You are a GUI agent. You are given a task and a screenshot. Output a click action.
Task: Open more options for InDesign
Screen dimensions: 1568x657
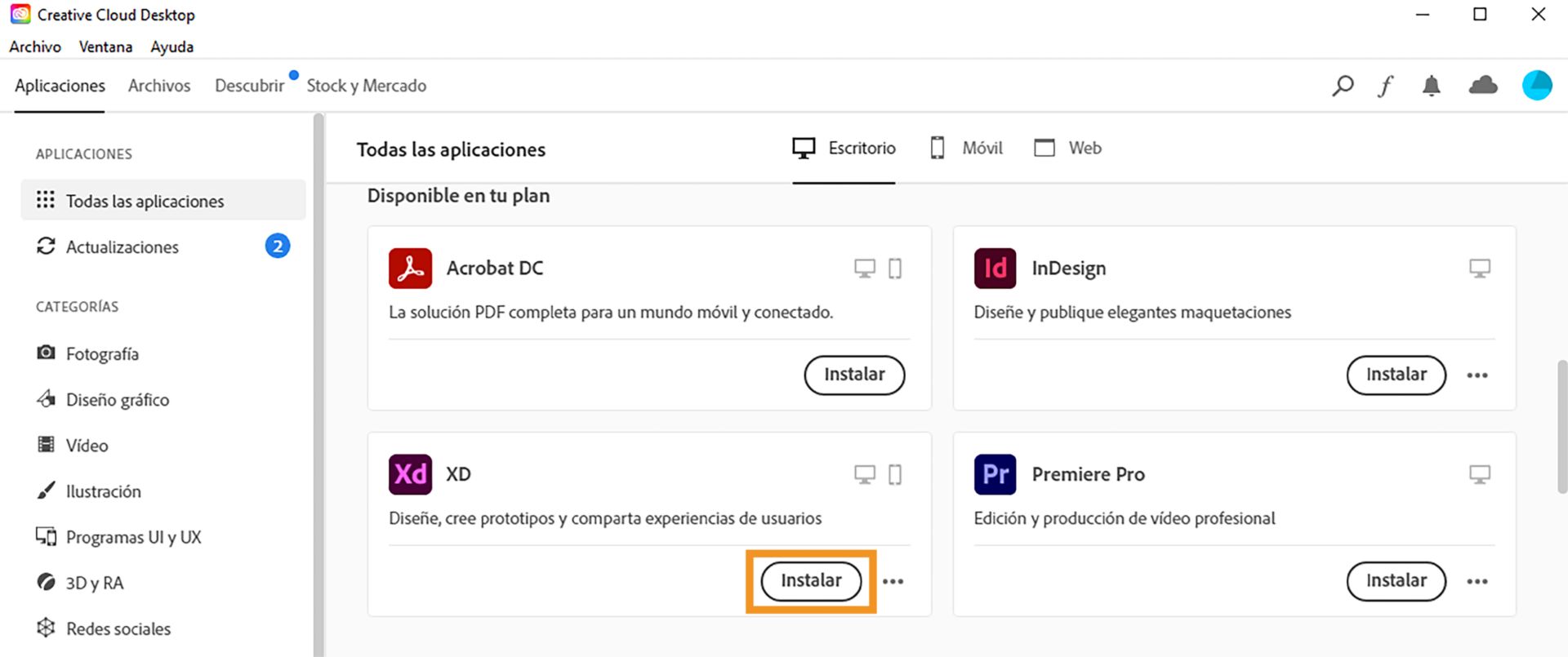1477,375
